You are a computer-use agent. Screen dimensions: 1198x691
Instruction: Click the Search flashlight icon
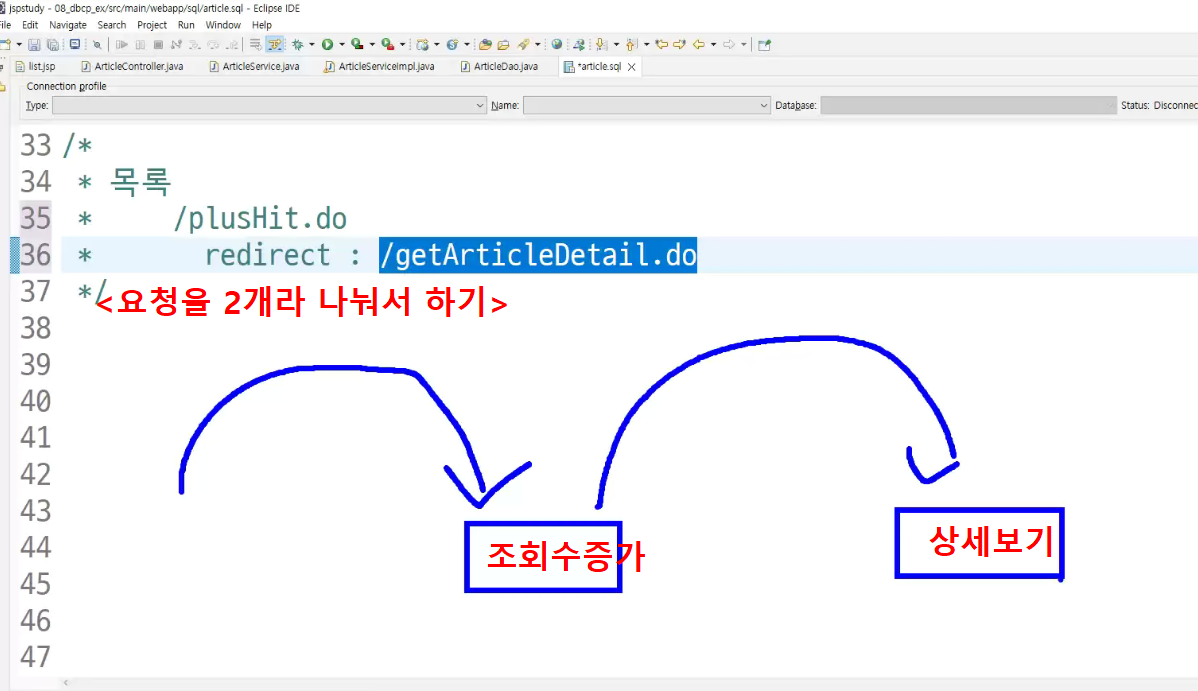(523, 44)
